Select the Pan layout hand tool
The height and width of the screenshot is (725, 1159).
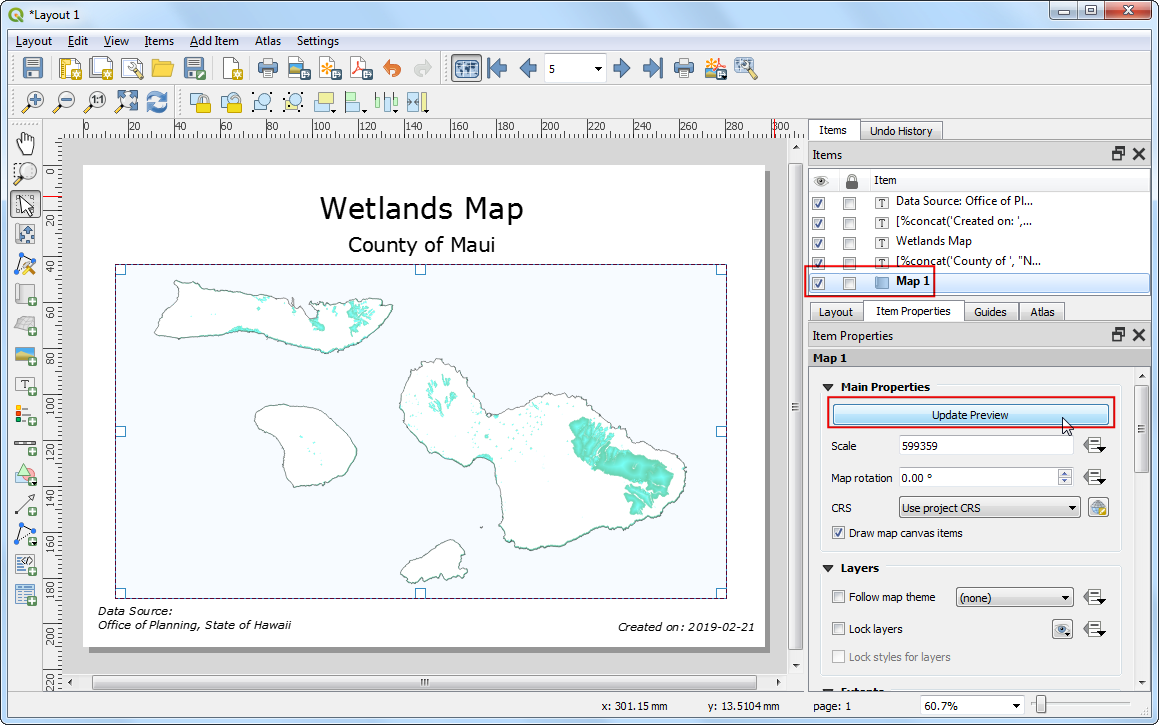26,143
